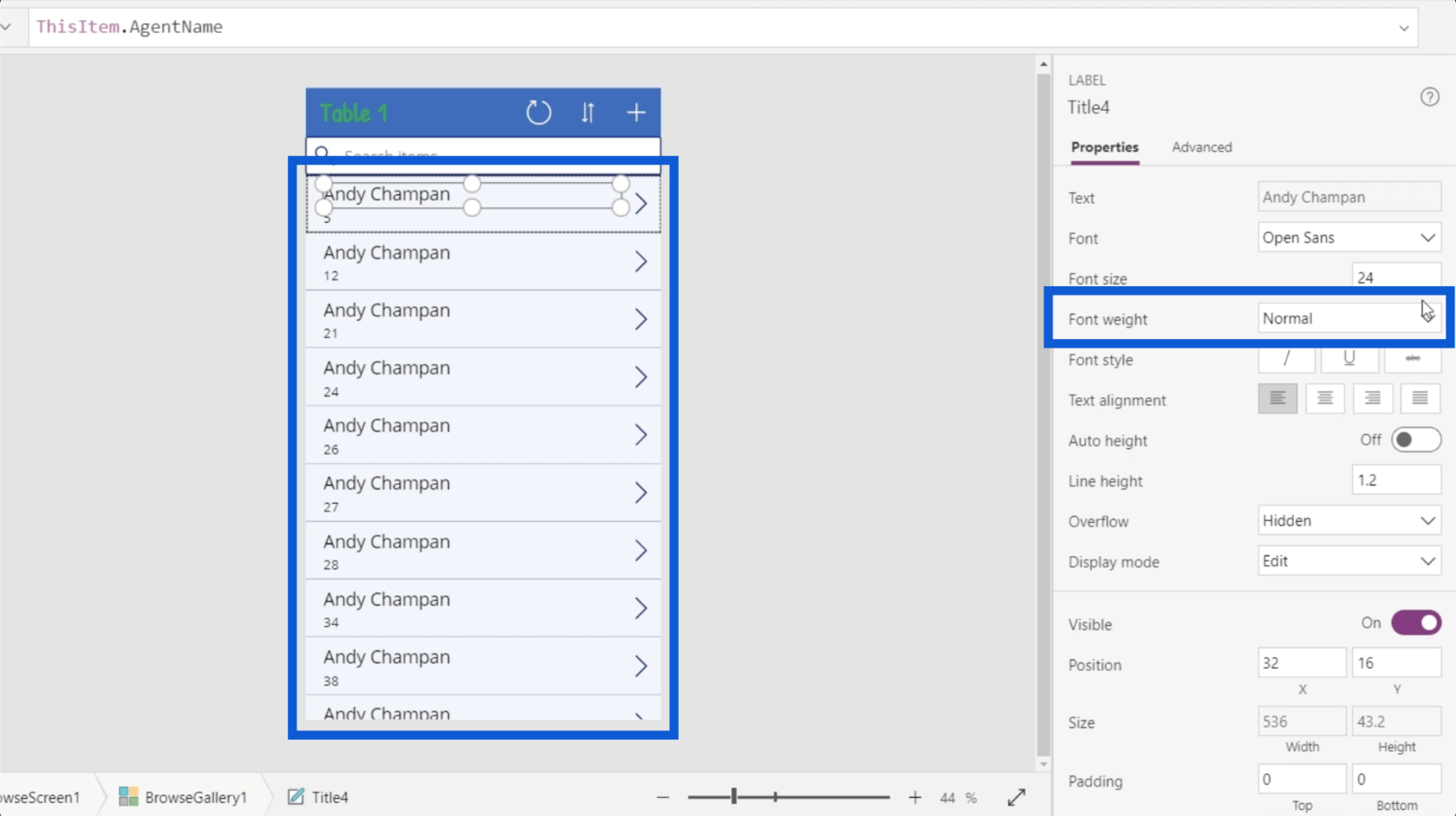
Task: Click next arrow on row numbered 12
Action: click(640, 261)
